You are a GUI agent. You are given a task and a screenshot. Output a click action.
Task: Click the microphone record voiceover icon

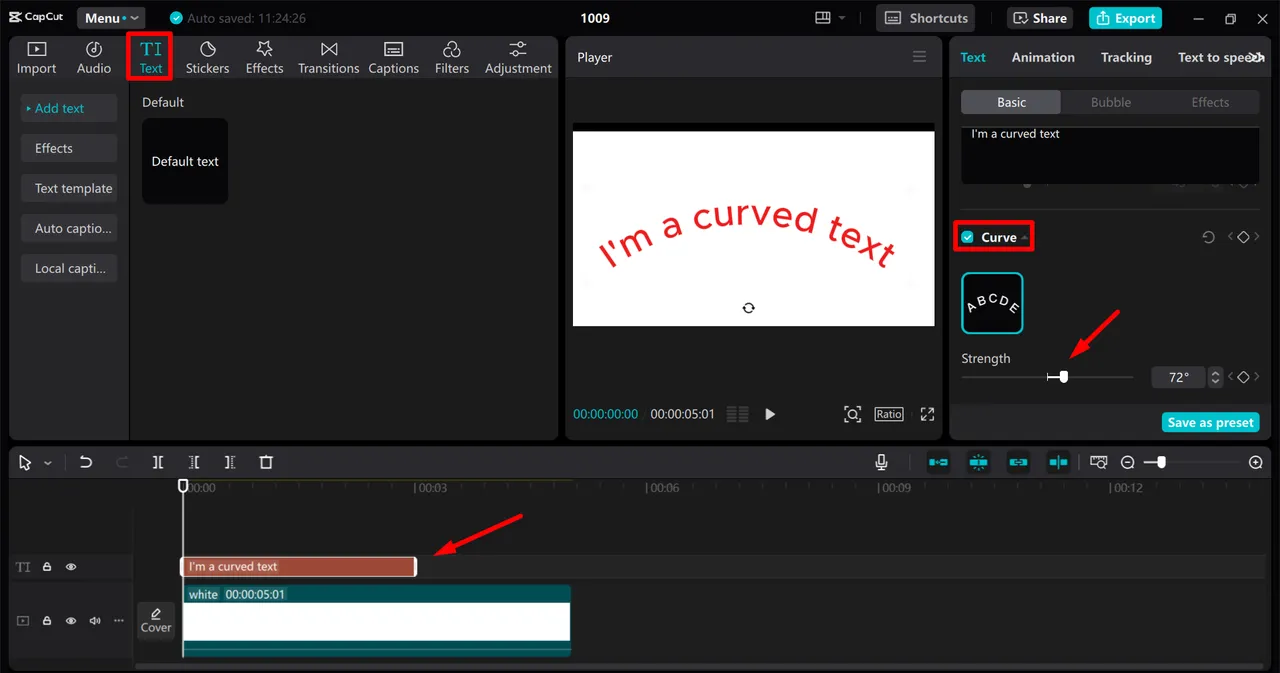pos(881,462)
